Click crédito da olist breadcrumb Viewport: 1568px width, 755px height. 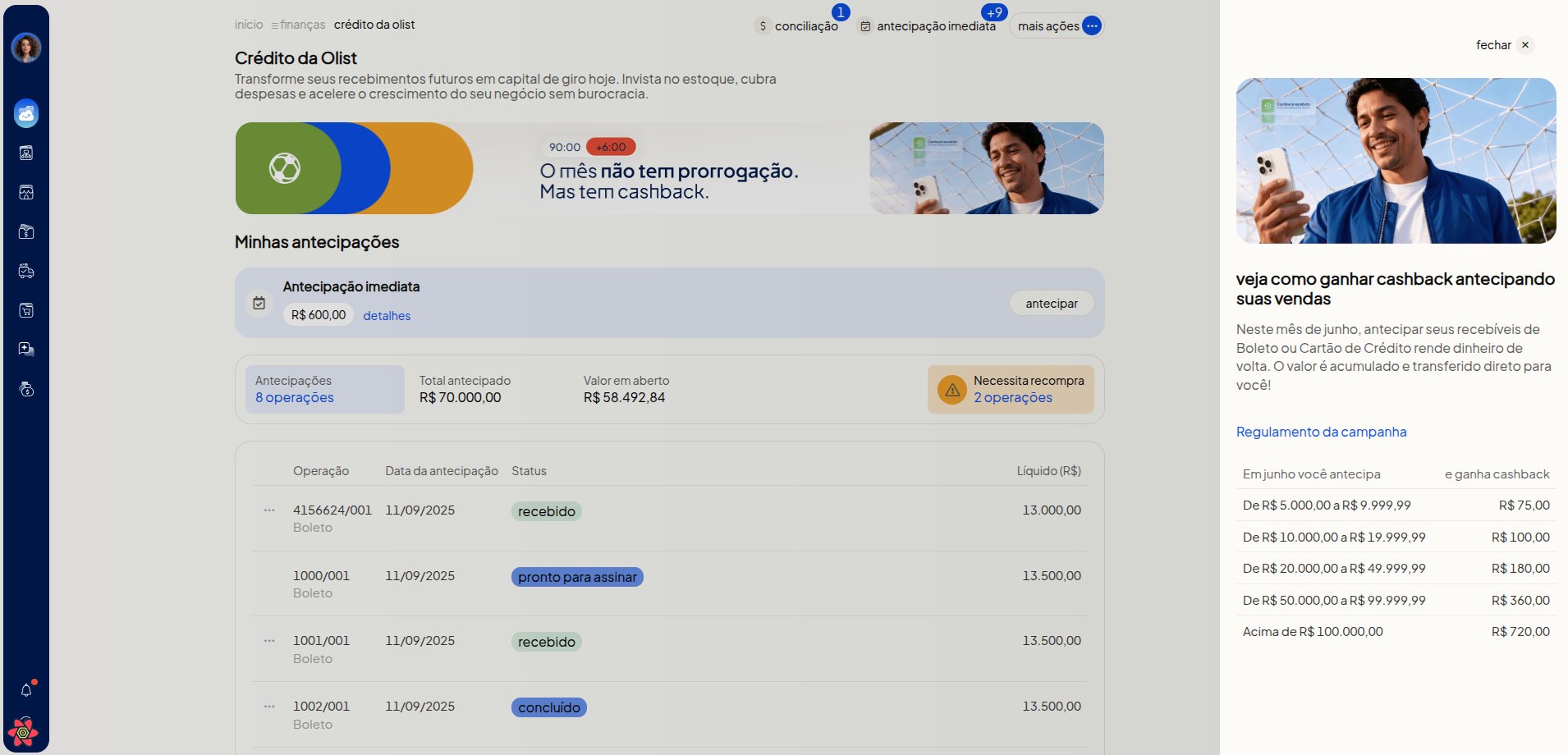374,25
